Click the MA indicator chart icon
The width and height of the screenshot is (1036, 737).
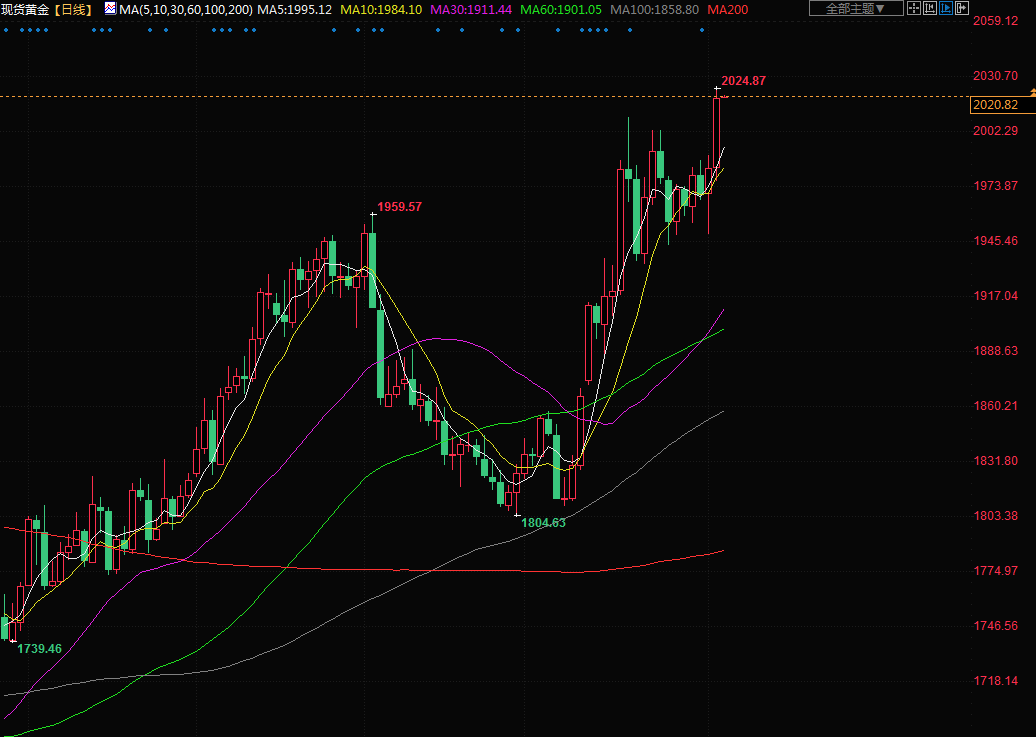pyautogui.click(x=109, y=9)
